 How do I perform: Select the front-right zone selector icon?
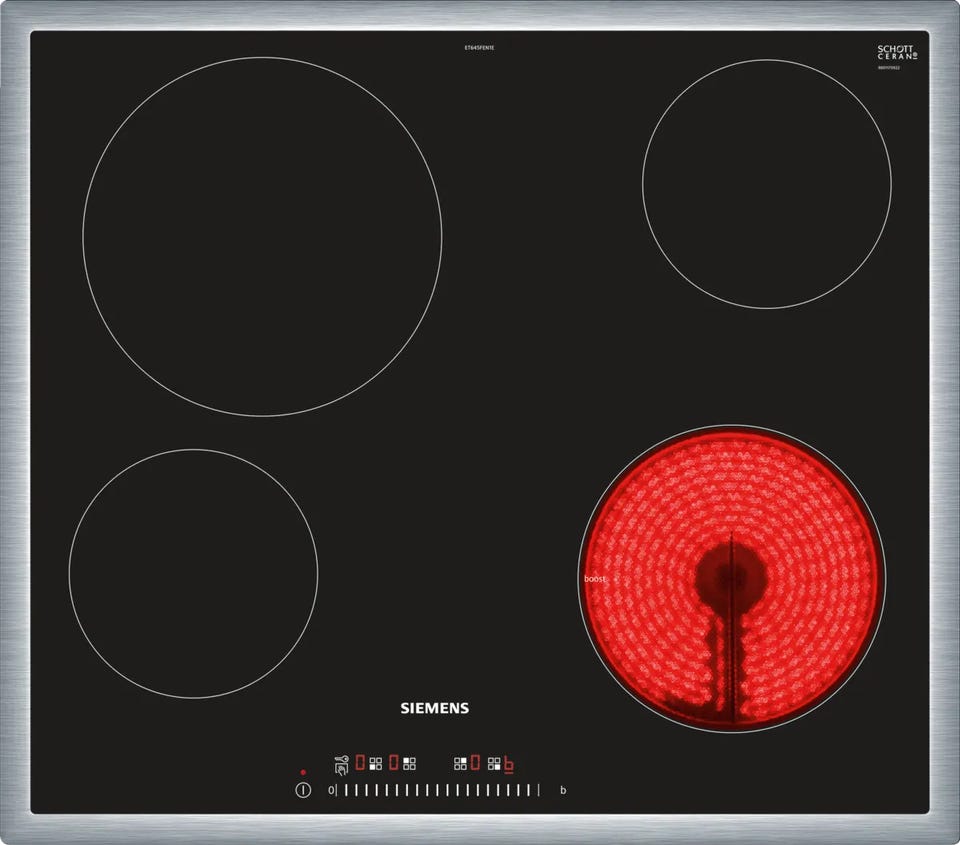pyautogui.click(x=494, y=764)
